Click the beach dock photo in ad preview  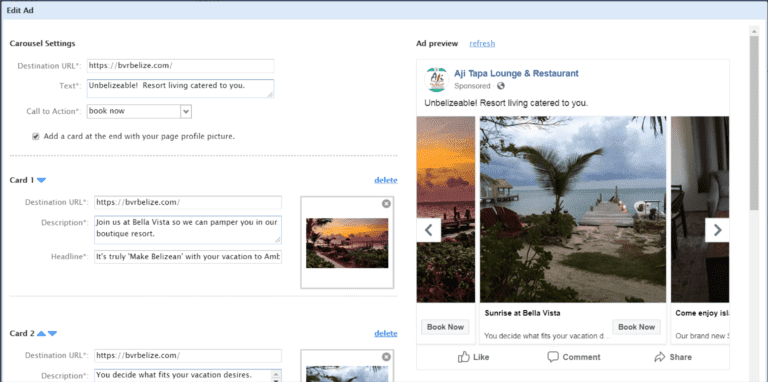(573, 209)
